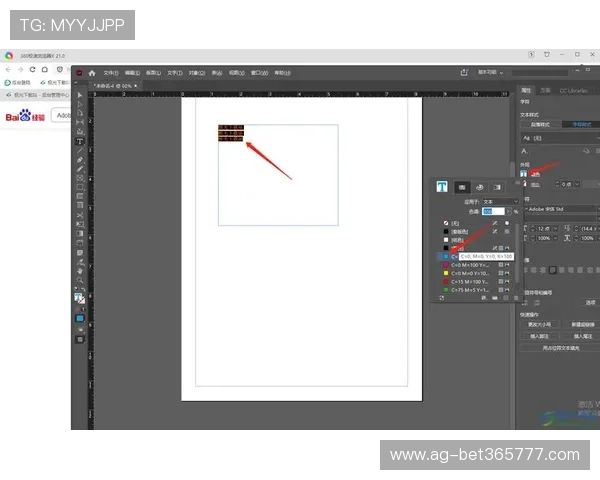Open the File menu
This screenshot has width=600, height=480.
[x=110, y=73]
